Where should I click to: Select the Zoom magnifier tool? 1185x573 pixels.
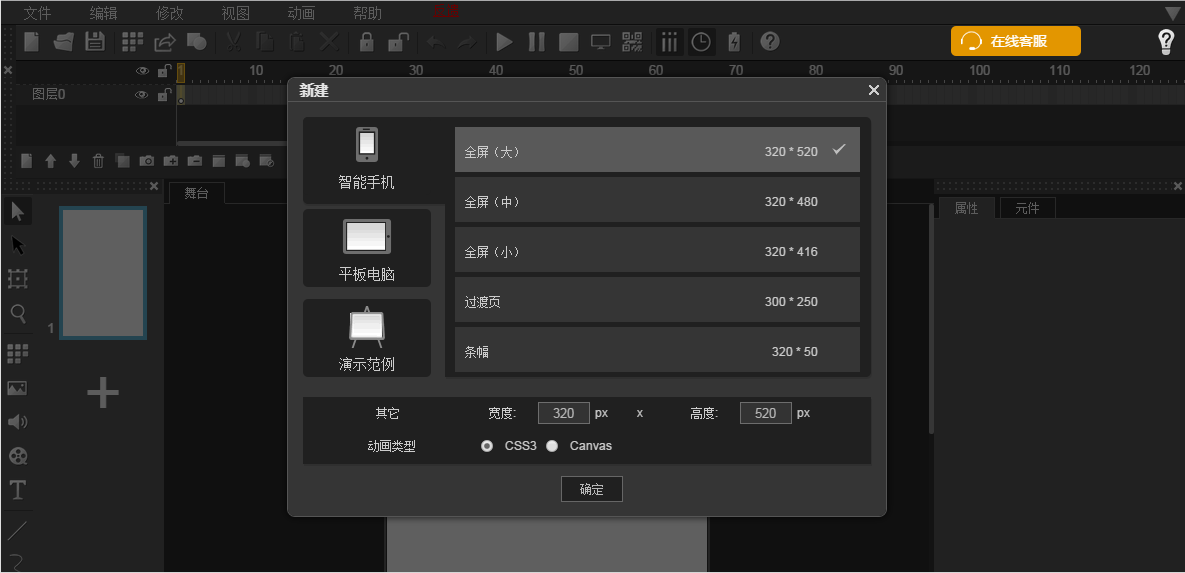point(17,313)
